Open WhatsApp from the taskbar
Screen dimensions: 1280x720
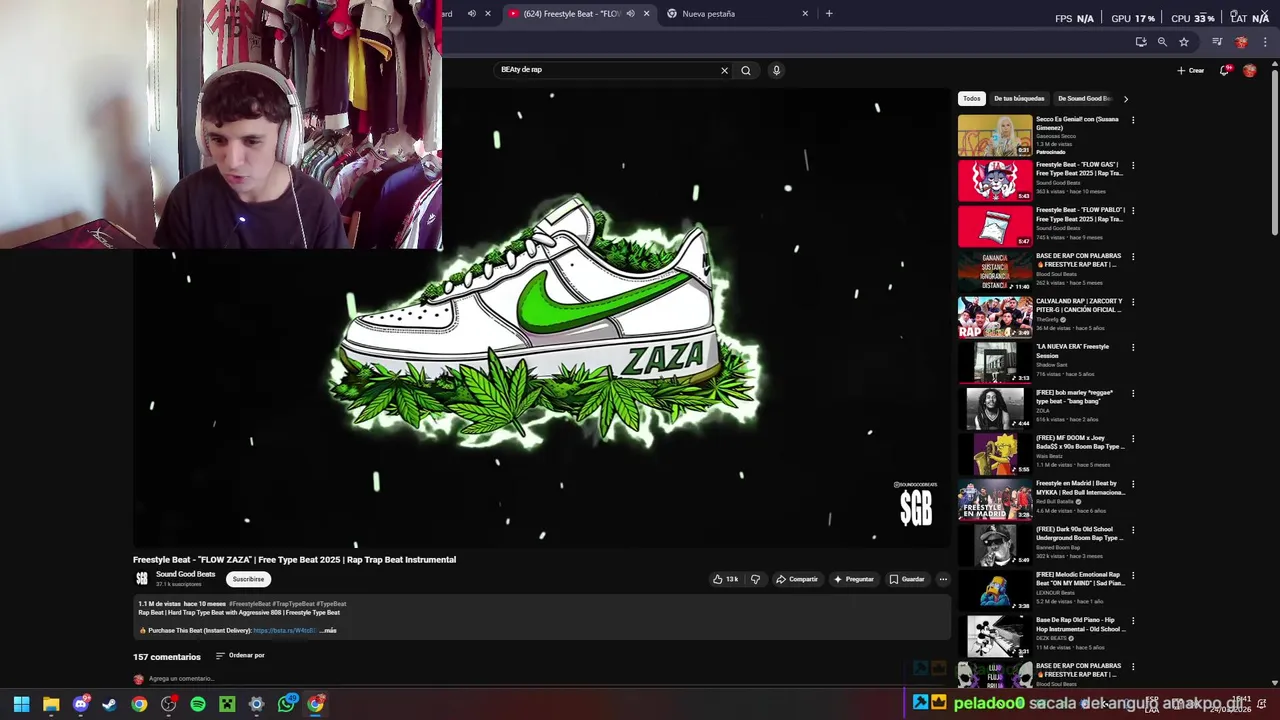(286, 704)
